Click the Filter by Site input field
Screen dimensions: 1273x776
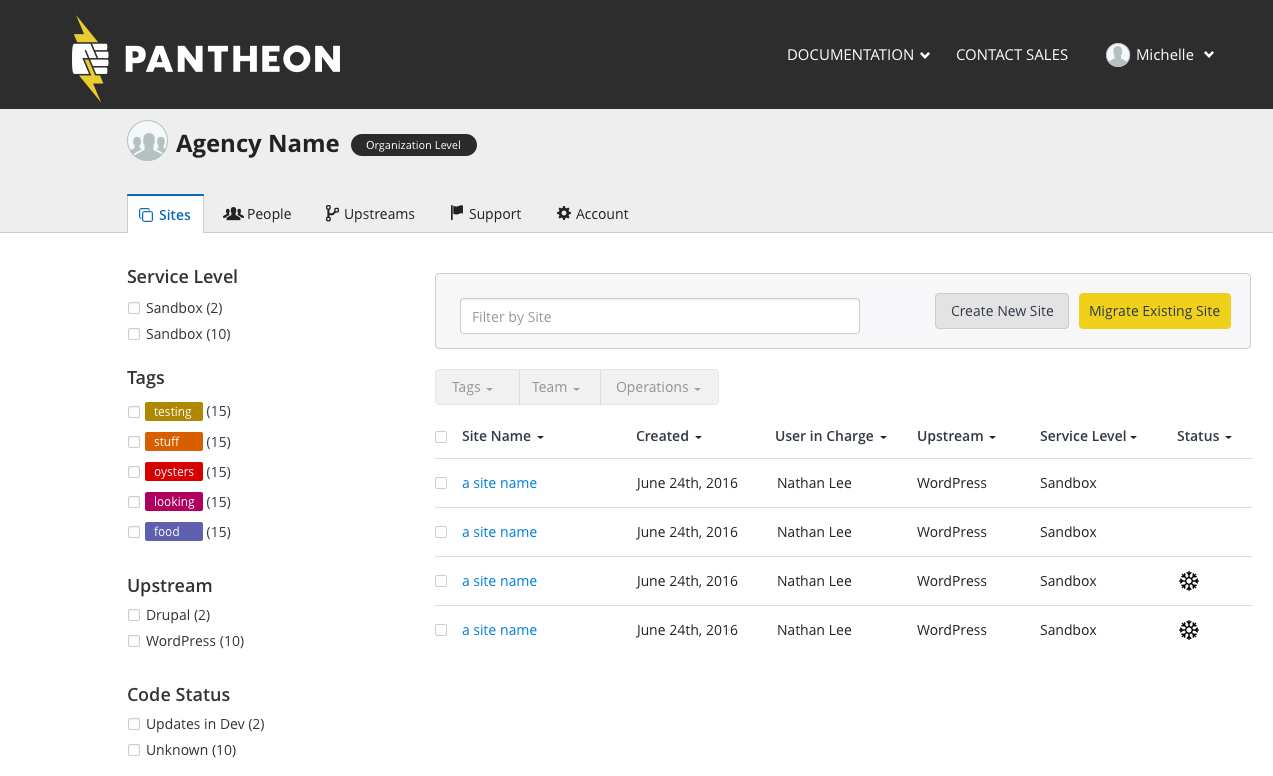click(x=659, y=316)
